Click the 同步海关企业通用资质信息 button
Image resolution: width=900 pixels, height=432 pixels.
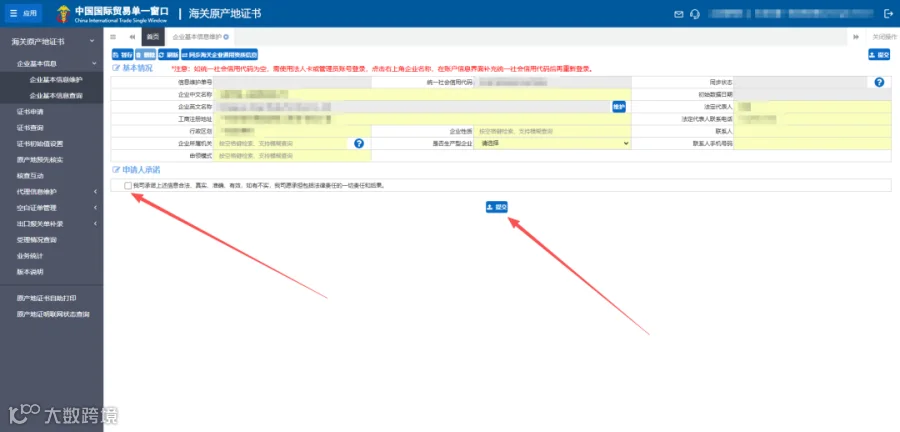[x=219, y=55]
